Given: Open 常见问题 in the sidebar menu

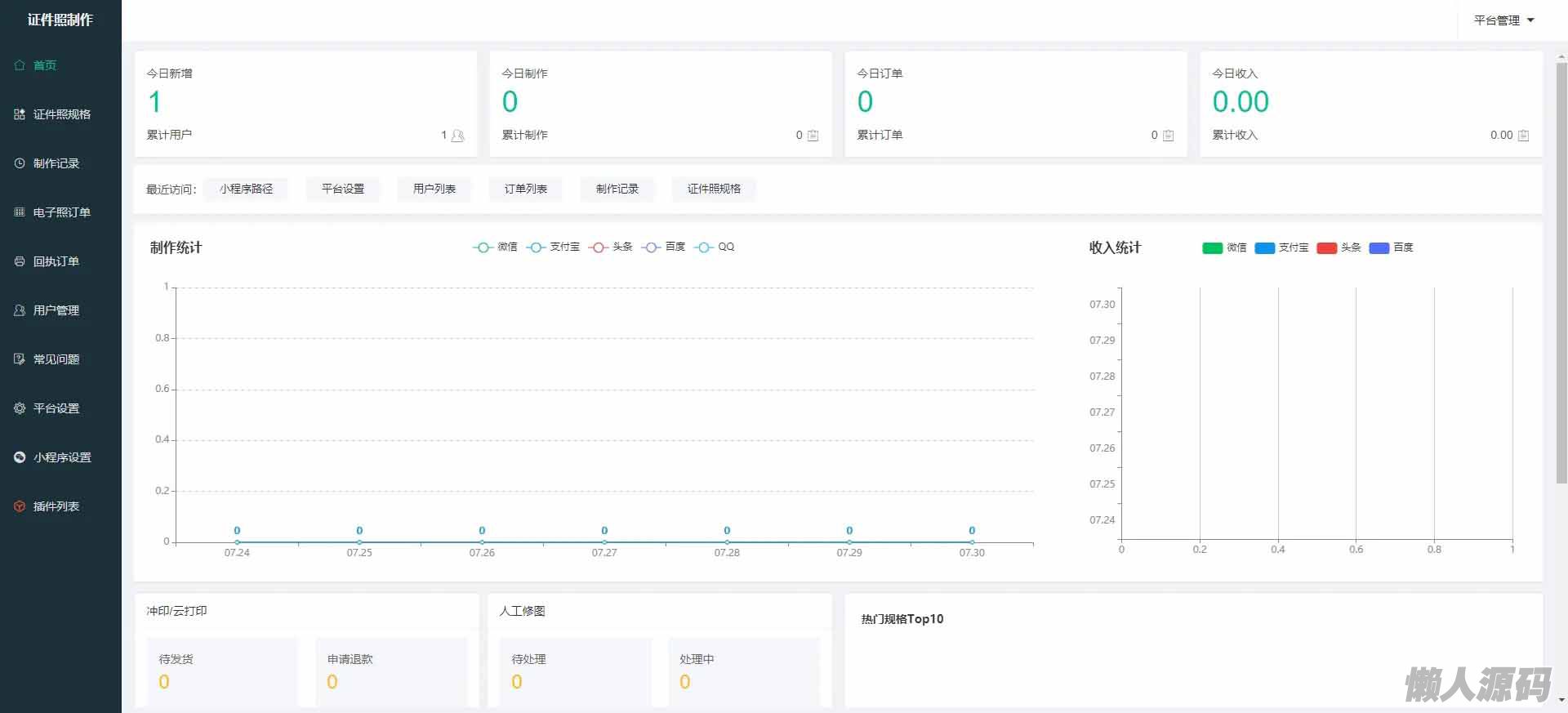Looking at the screenshot, I should click(56, 359).
